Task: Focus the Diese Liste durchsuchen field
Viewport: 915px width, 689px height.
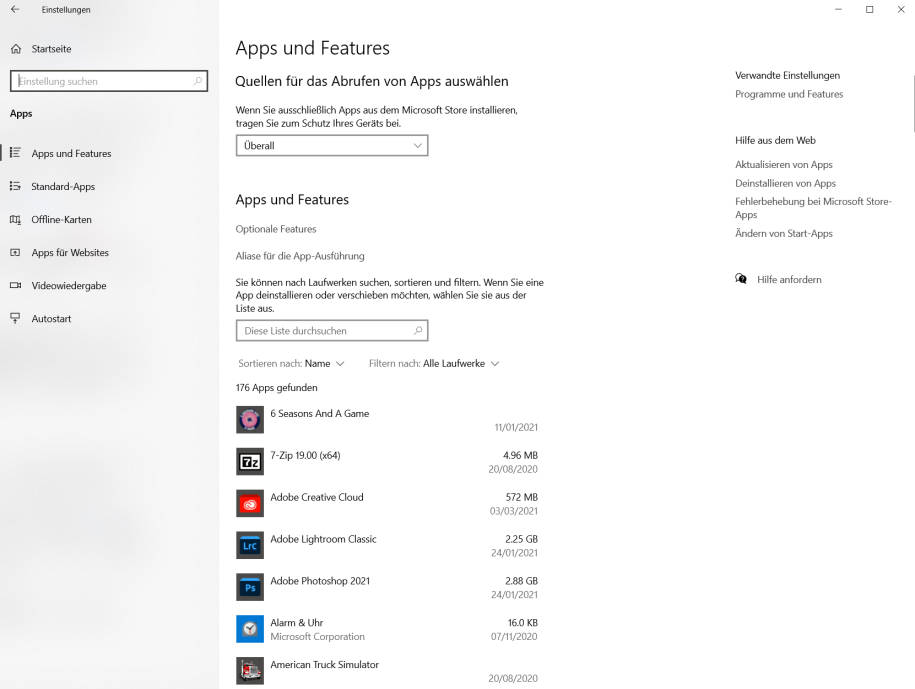Action: click(332, 331)
